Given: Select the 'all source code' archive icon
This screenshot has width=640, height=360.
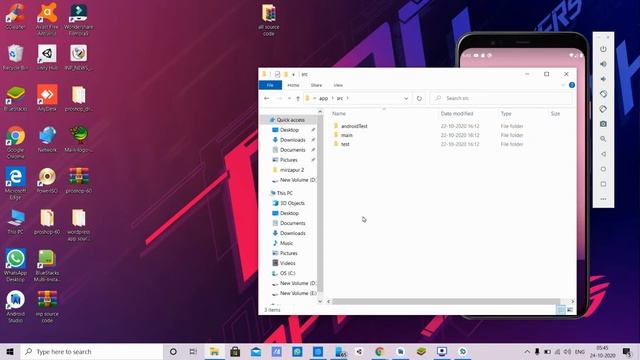Looking at the screenshot, I should coord(269,20).
